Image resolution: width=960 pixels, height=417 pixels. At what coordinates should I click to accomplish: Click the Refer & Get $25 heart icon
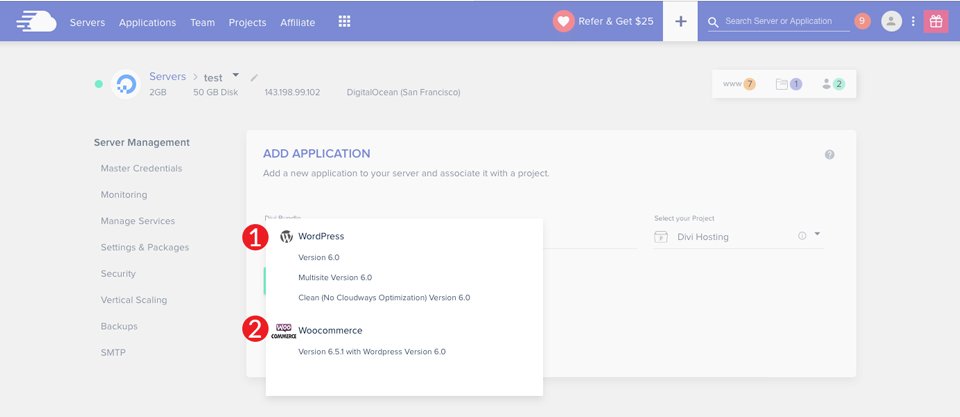coord(563,21)
